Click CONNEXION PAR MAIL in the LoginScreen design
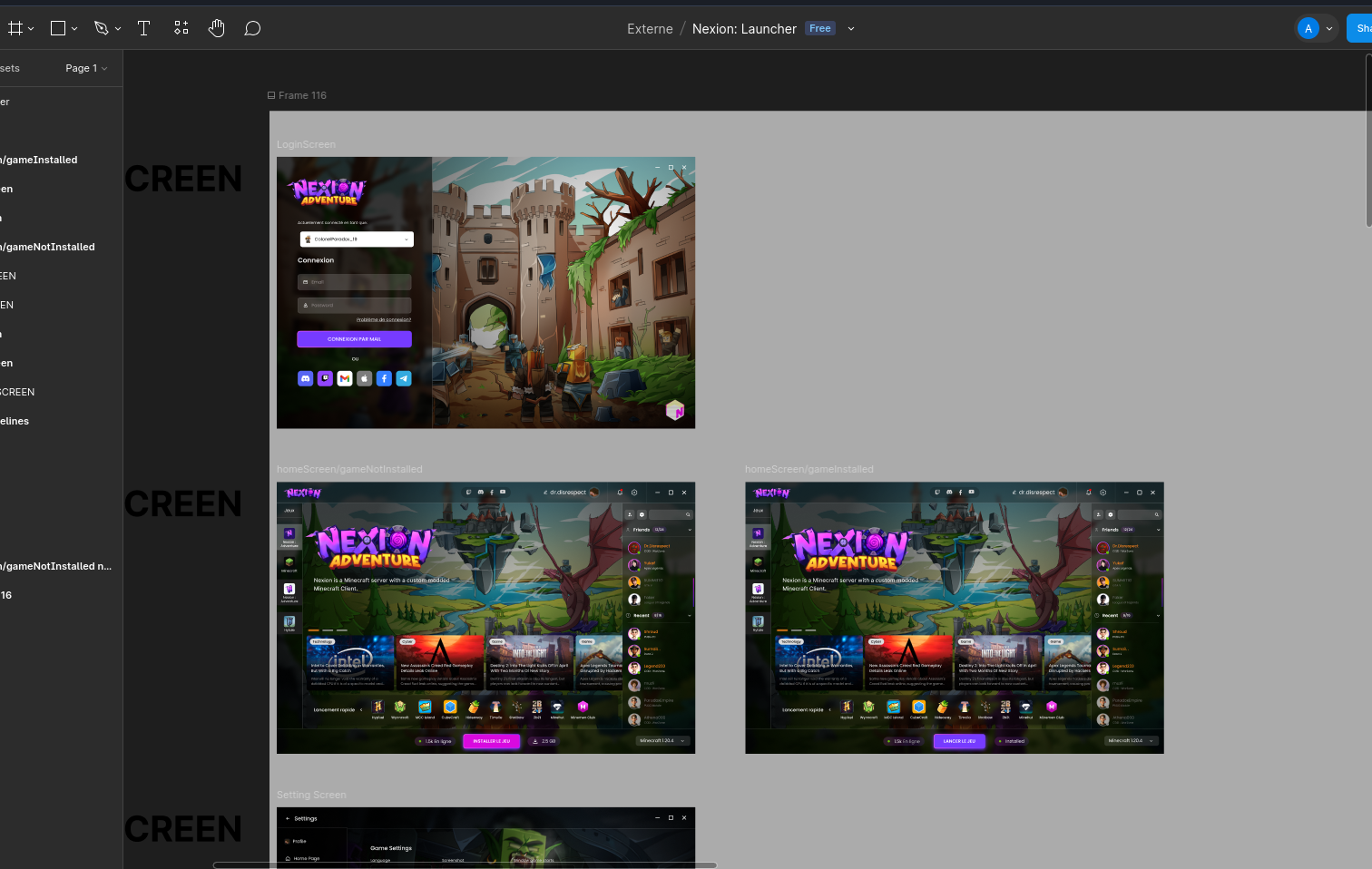The height and width of the screenshot is (869, 1372). tap(354, 338)
